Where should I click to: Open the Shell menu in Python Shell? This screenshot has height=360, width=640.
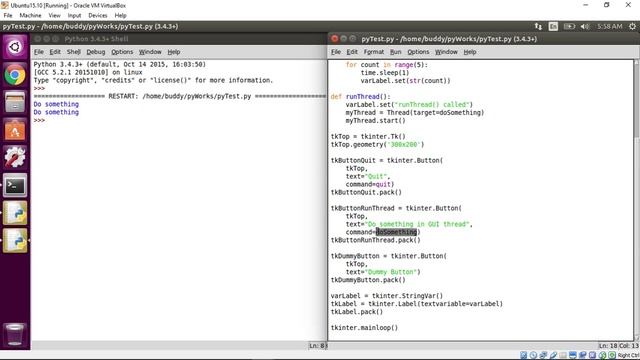73,52
